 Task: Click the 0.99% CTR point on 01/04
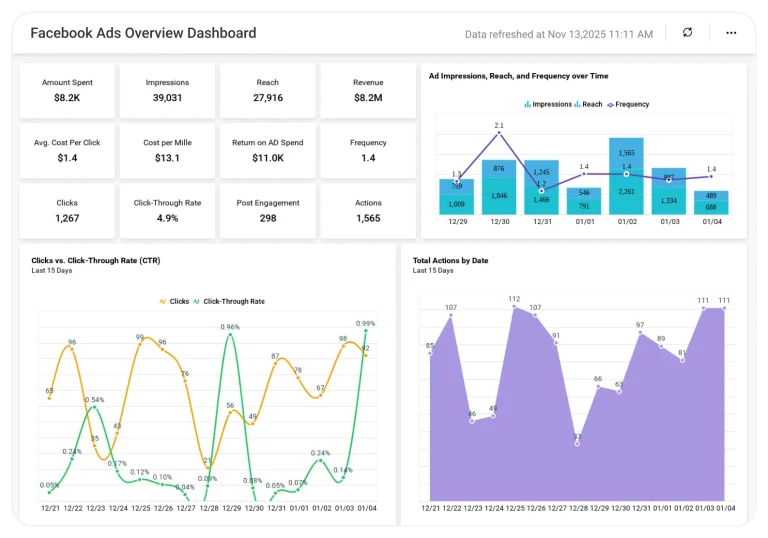[366, 331]
